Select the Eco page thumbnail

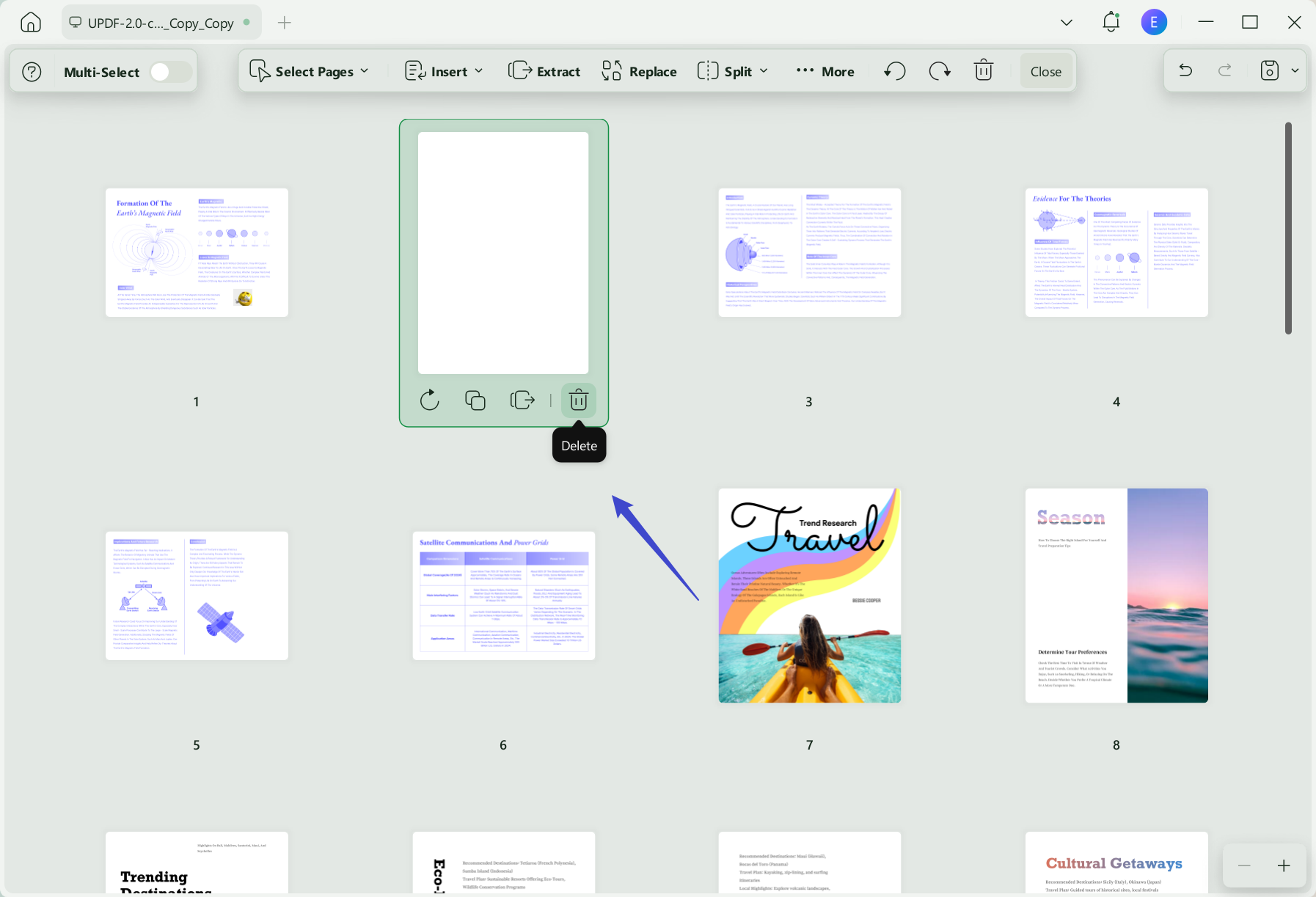click(503, 863)
